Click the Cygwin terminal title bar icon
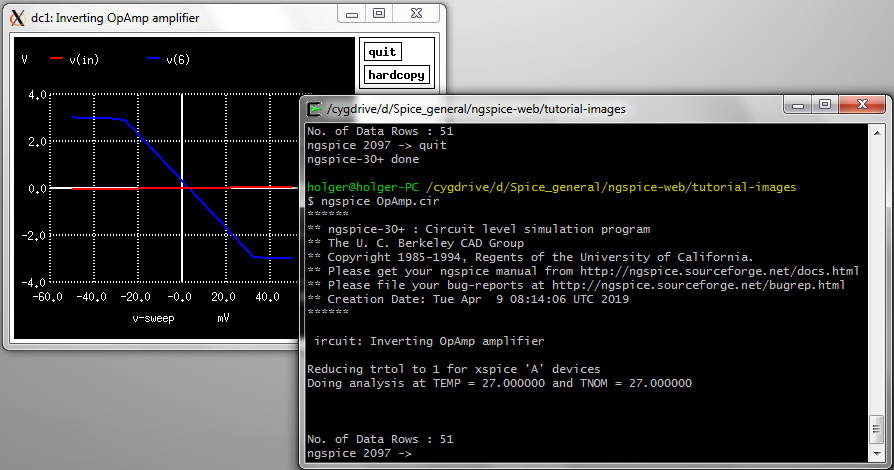This screenshot has height=470, width=894. tap(313, 109)
